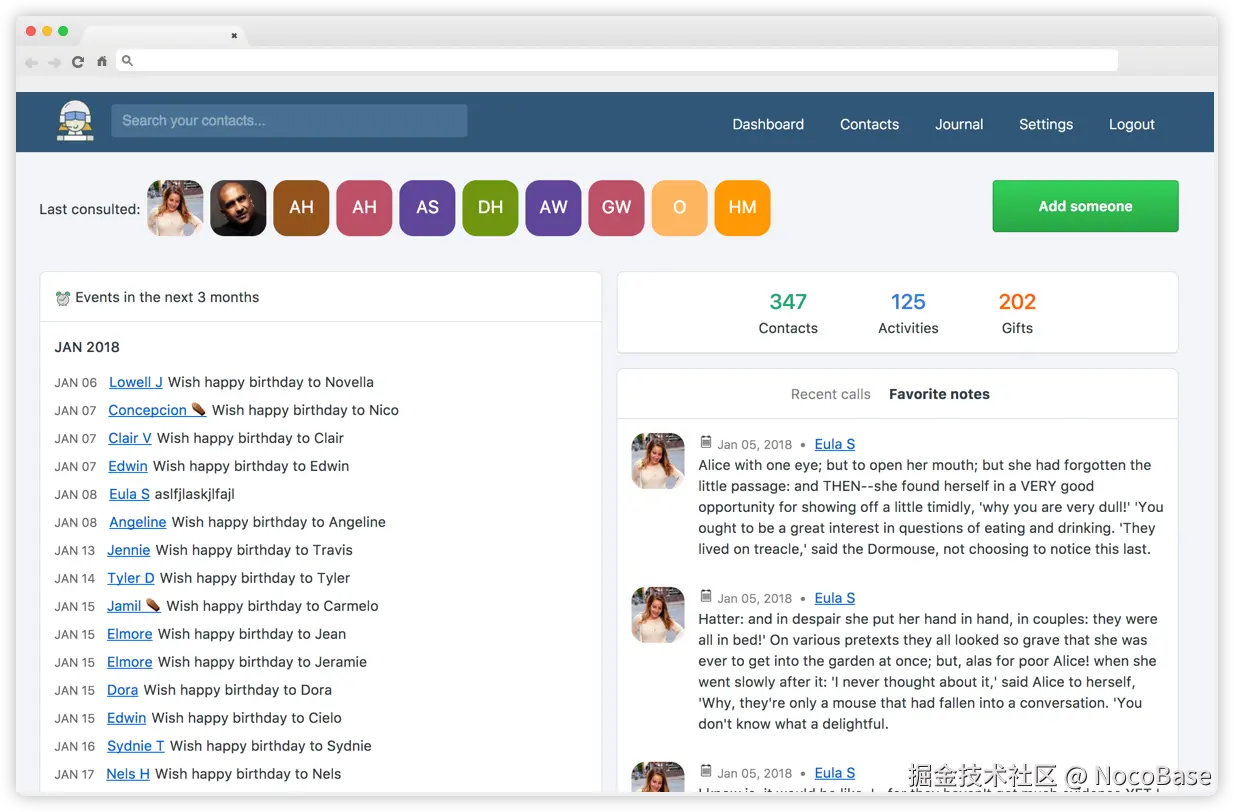Click the text 'Wish happy birthday to Novella'
The image size is (1234, 812).
pos(271,382)
